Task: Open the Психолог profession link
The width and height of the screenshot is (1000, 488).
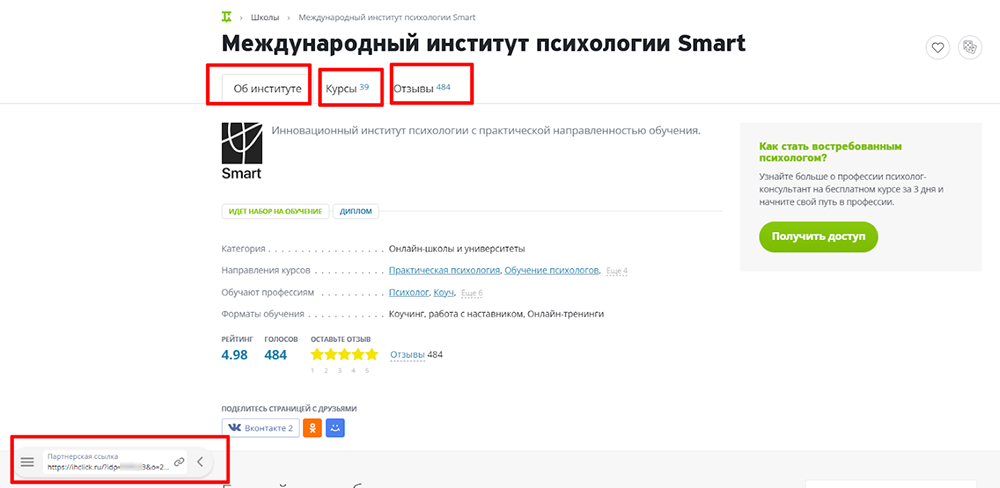Action: [409, 293]
